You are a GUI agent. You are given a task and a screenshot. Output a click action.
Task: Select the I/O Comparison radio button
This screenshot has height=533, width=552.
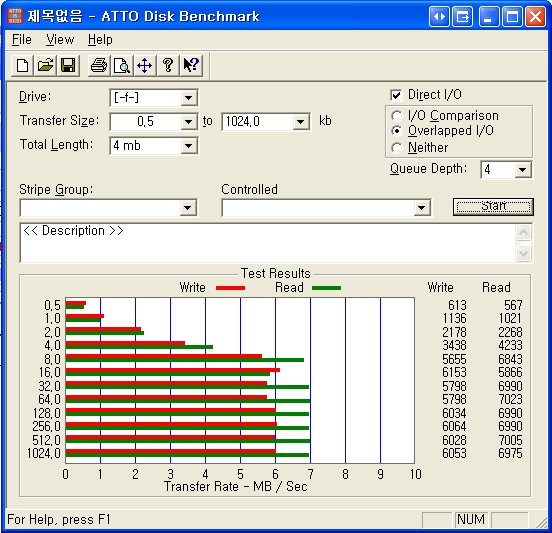coord(396,116)
